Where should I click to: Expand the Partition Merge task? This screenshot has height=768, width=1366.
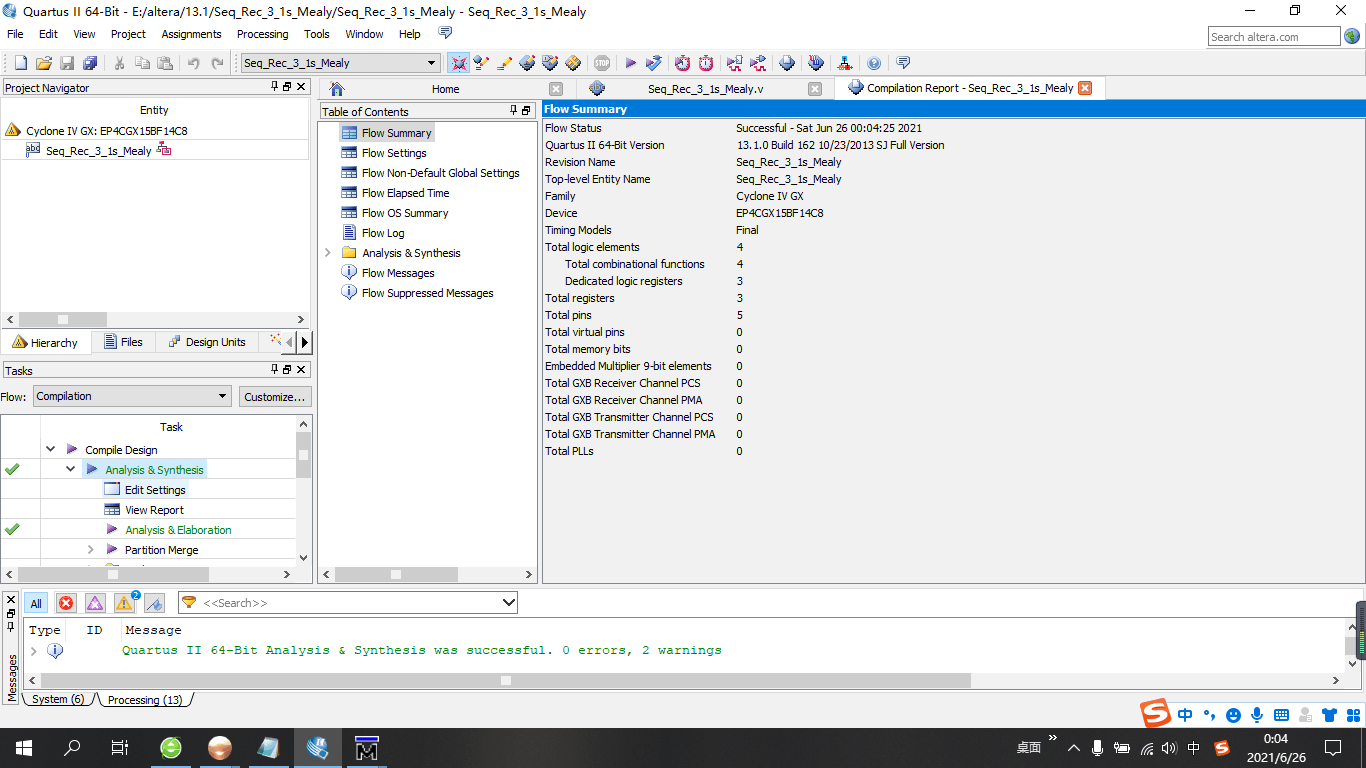coord(90,550)
